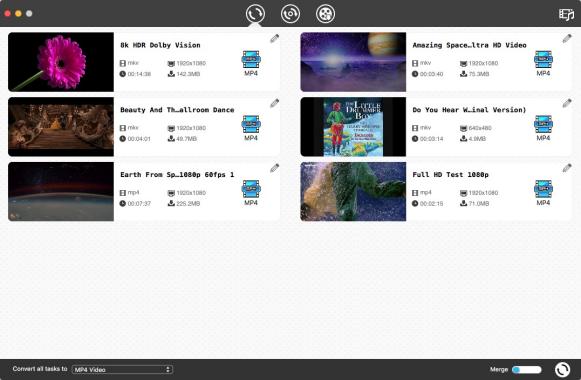
Task: Change MP4 format for Earth From Space video
Action: pos(251,193)
